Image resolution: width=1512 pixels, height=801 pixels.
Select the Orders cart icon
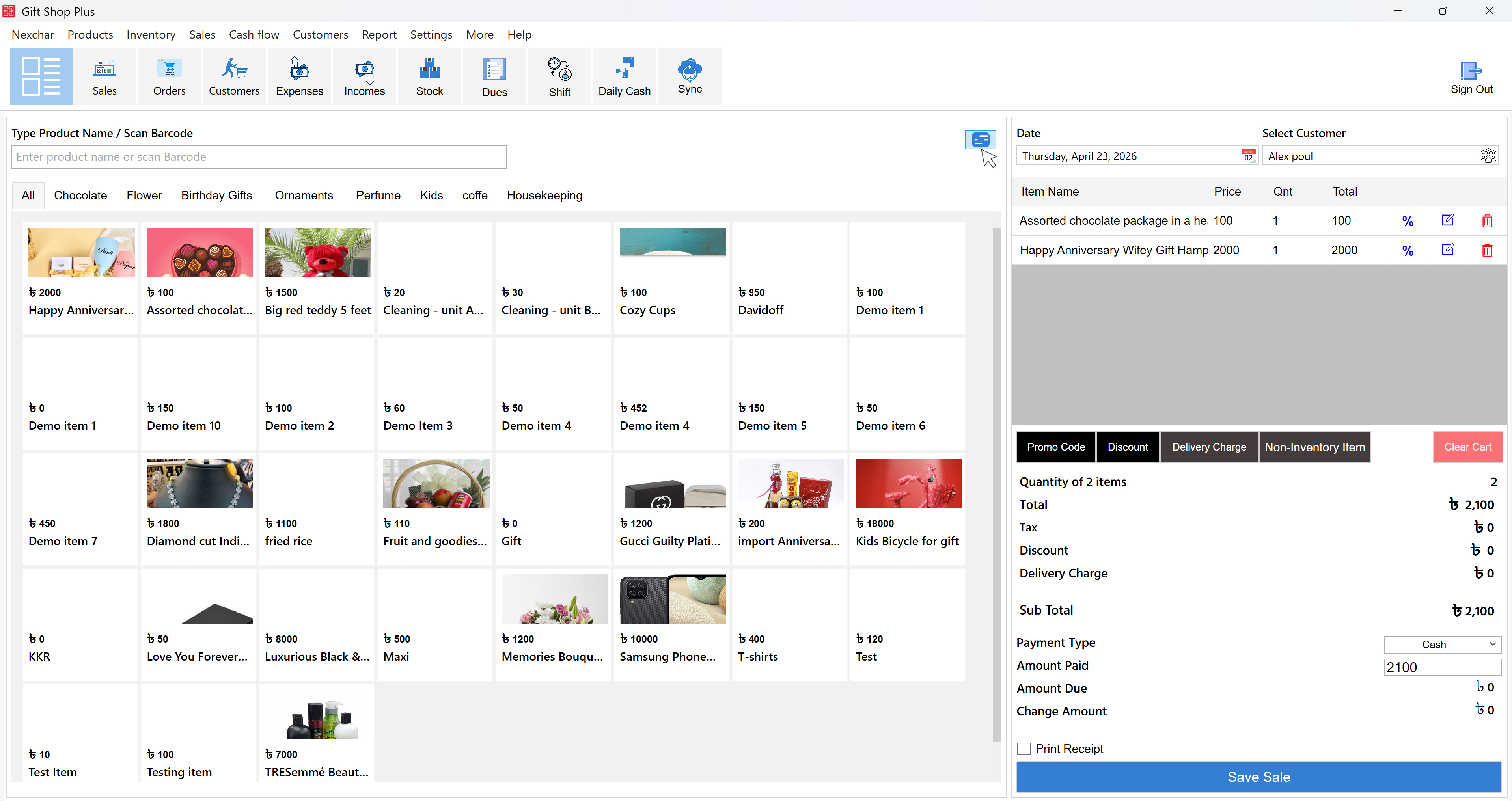tap(169, 76)
